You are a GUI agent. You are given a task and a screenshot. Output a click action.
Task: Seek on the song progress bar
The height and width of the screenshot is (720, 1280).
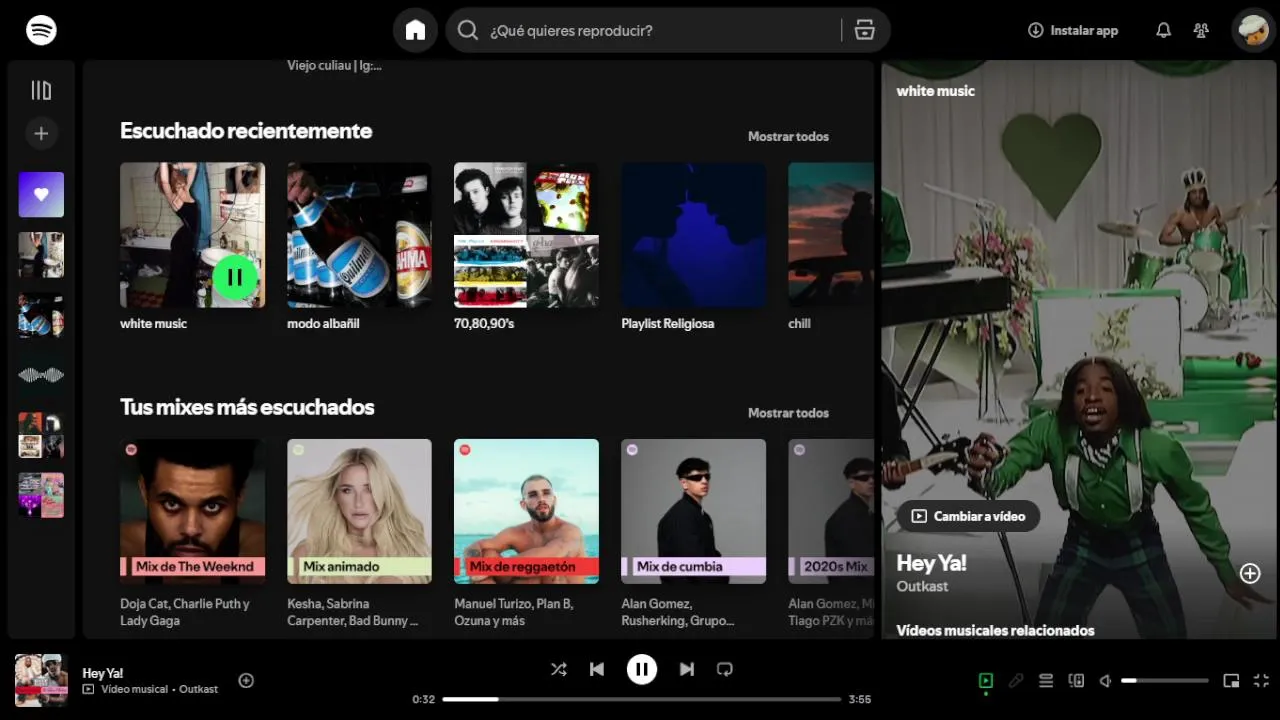(642, 699)
